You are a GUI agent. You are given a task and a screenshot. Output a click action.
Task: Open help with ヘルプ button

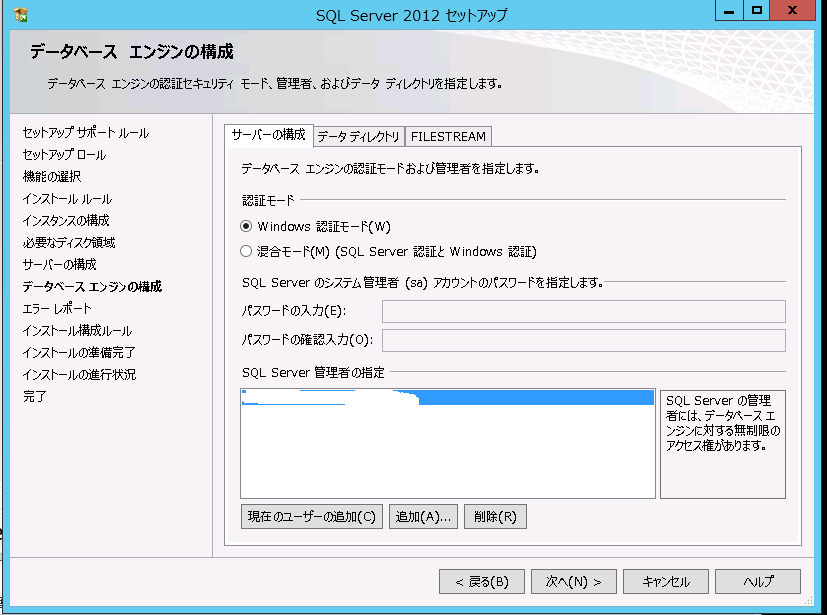tap(758, 582)
